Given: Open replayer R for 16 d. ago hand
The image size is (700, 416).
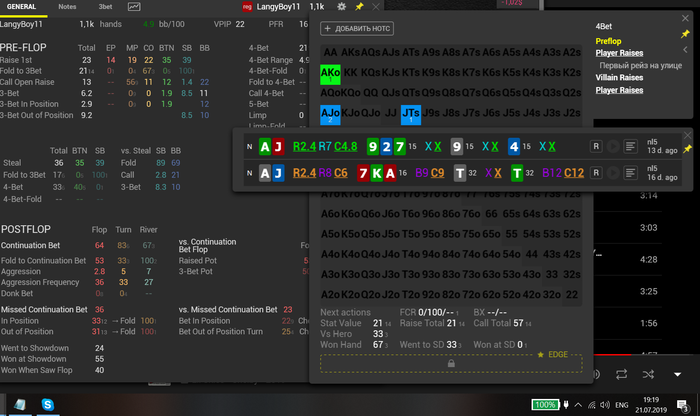Looking at the screenshot, I should 596,173.
